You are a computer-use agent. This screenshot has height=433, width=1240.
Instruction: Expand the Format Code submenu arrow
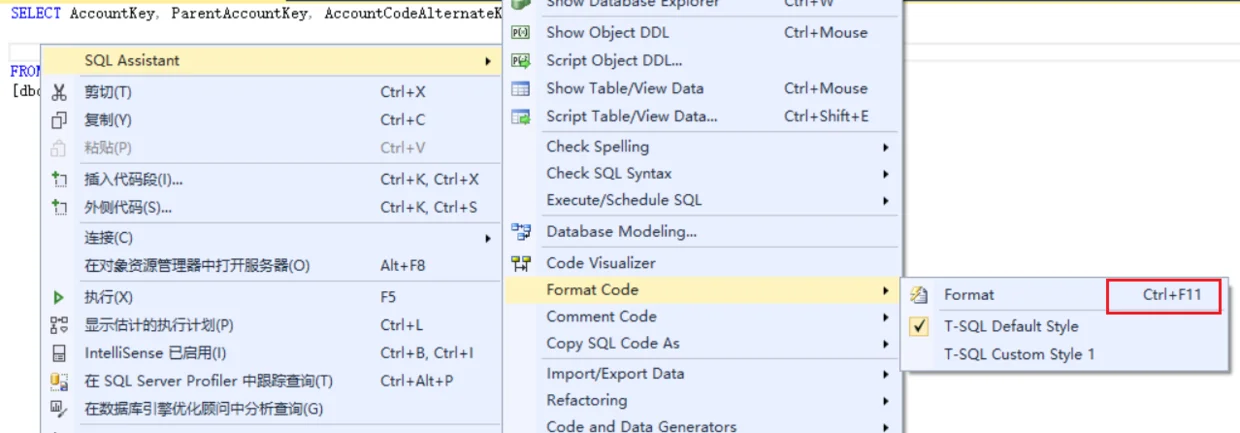(886, 291)
